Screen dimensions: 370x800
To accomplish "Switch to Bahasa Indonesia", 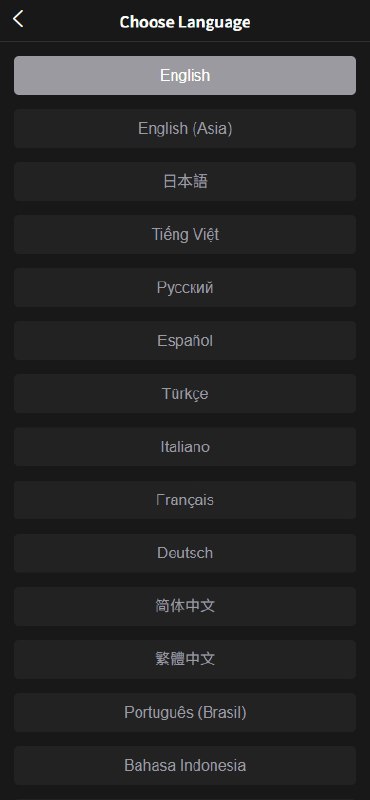I will pyautogui.click(x=185, y=765).
